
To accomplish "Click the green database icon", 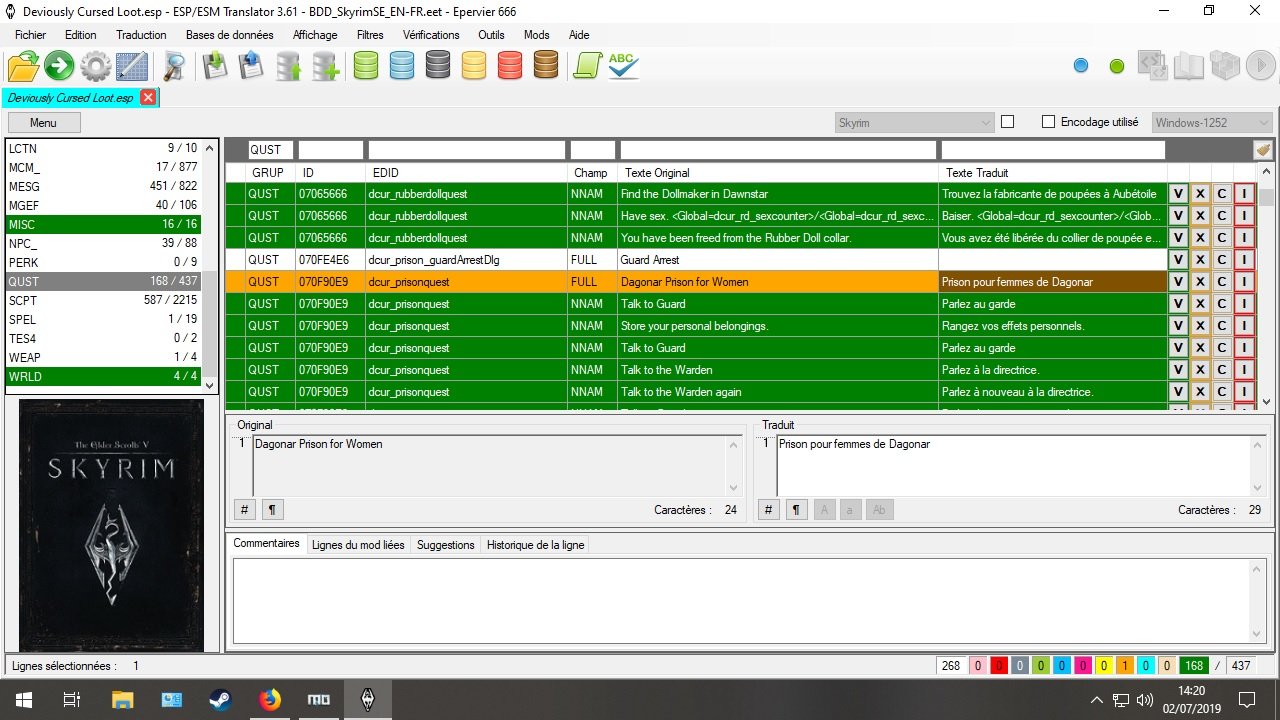I will 365,67.
